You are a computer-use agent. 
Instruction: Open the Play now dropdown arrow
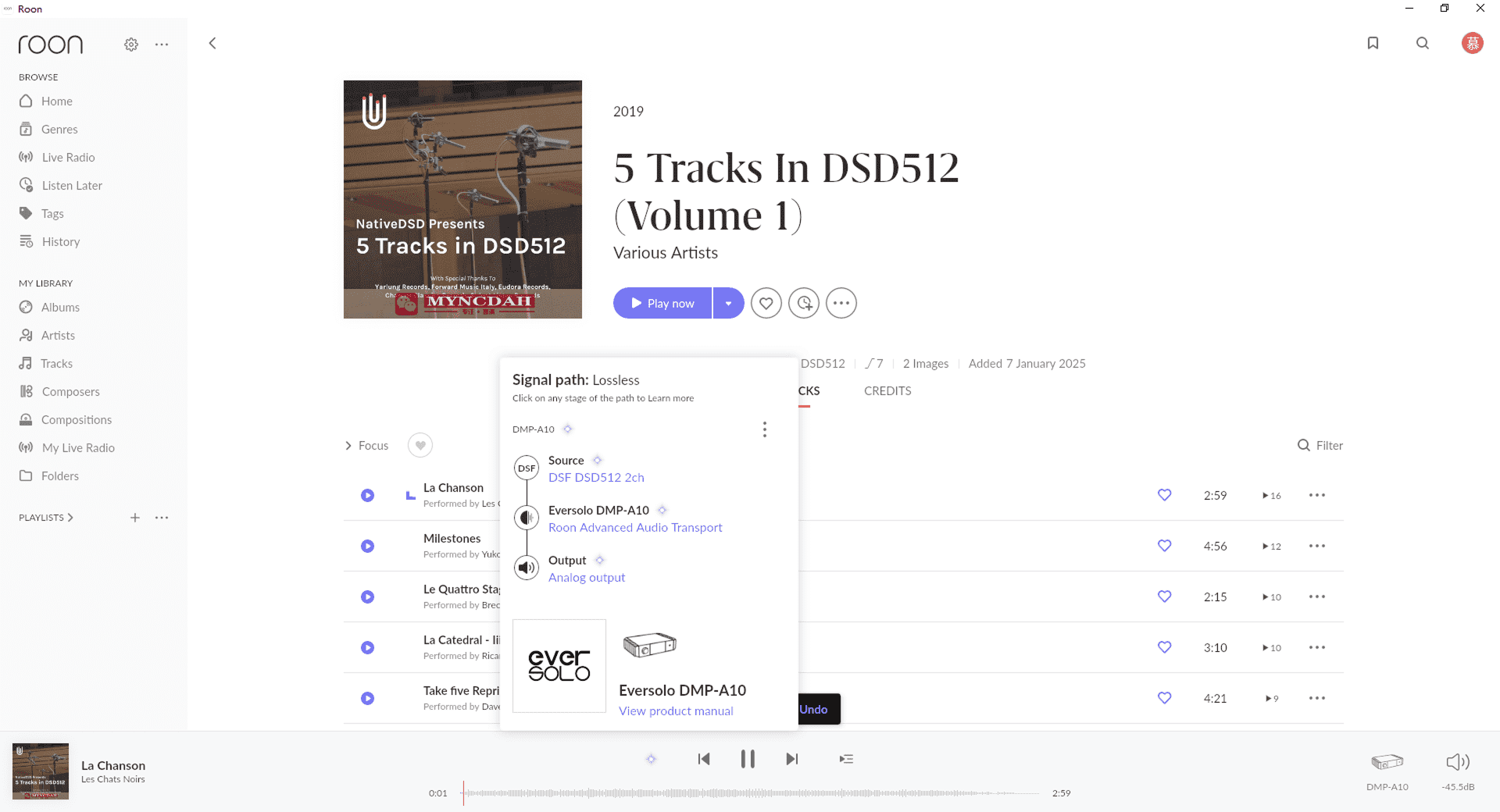[x=728, y=303]
